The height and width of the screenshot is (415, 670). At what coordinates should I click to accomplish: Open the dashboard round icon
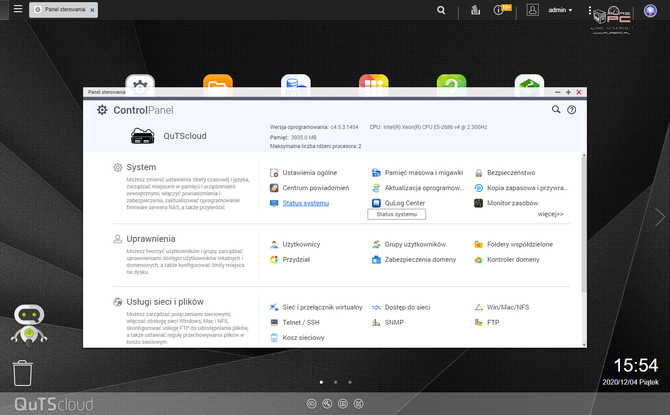650,10
